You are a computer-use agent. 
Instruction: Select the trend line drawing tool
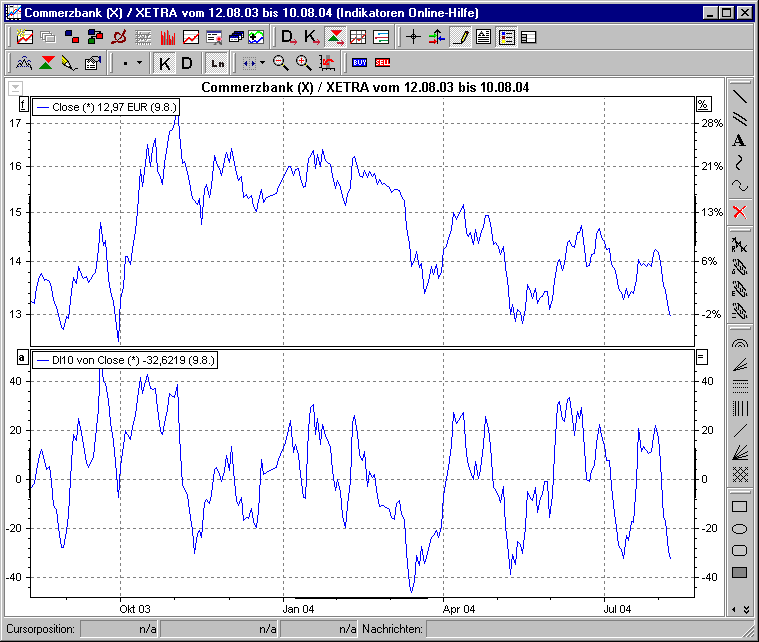tap(739, 97)
